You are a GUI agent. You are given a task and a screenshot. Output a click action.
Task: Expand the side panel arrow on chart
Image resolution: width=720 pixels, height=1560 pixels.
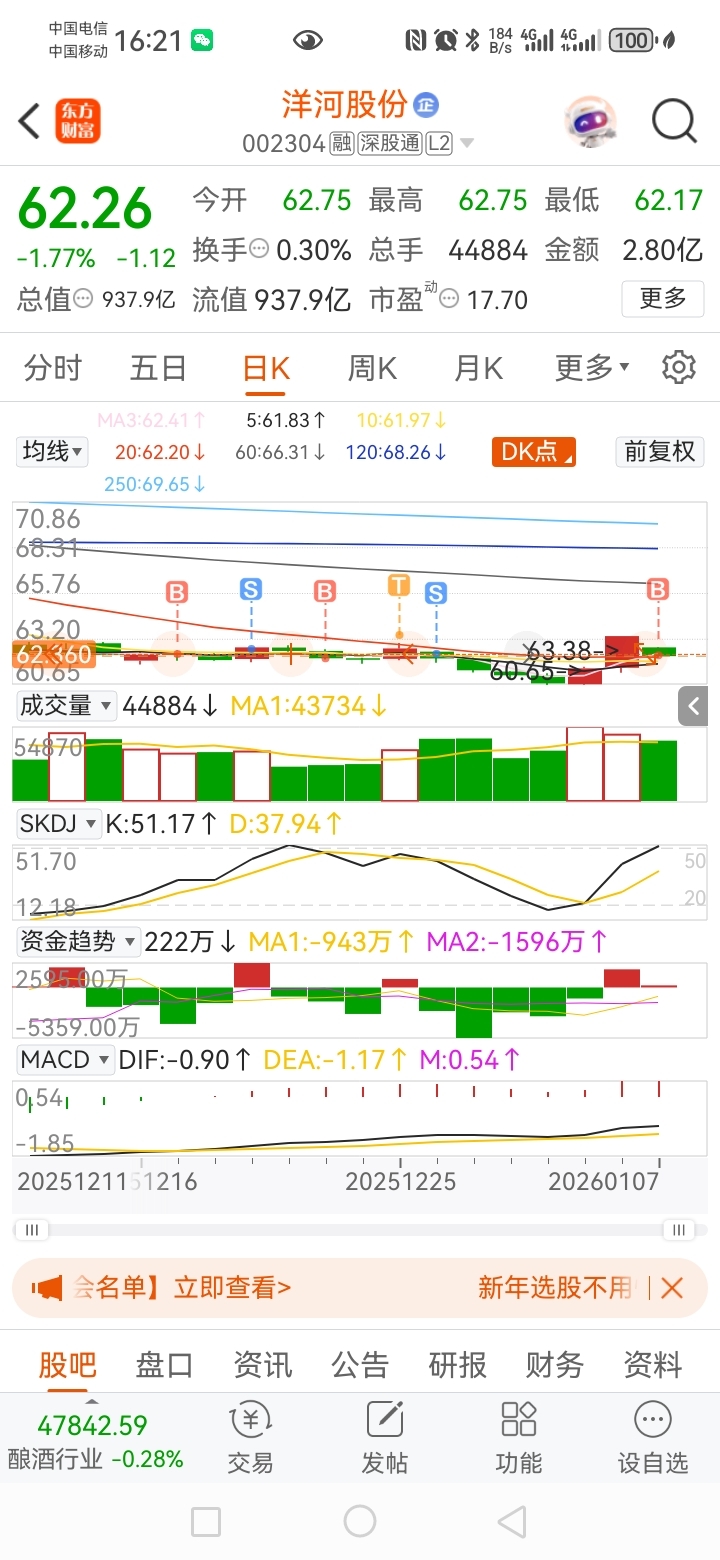694,706
